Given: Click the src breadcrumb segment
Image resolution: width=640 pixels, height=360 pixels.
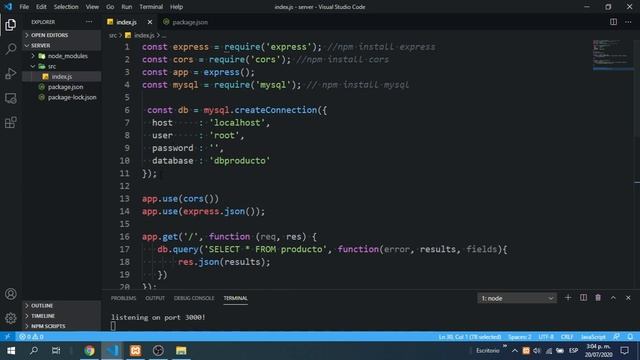Looking at the screenshot, I should [x=113, y=36].
